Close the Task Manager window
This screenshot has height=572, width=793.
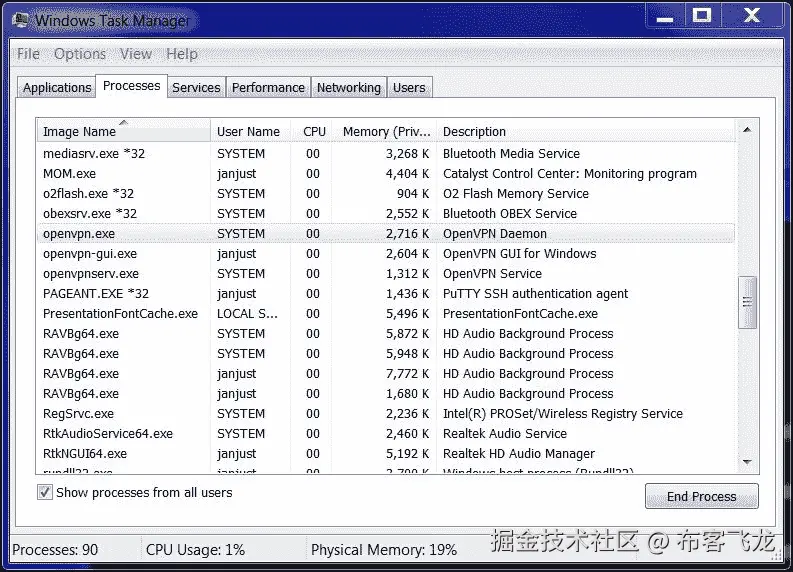click(x=752, y=16)
